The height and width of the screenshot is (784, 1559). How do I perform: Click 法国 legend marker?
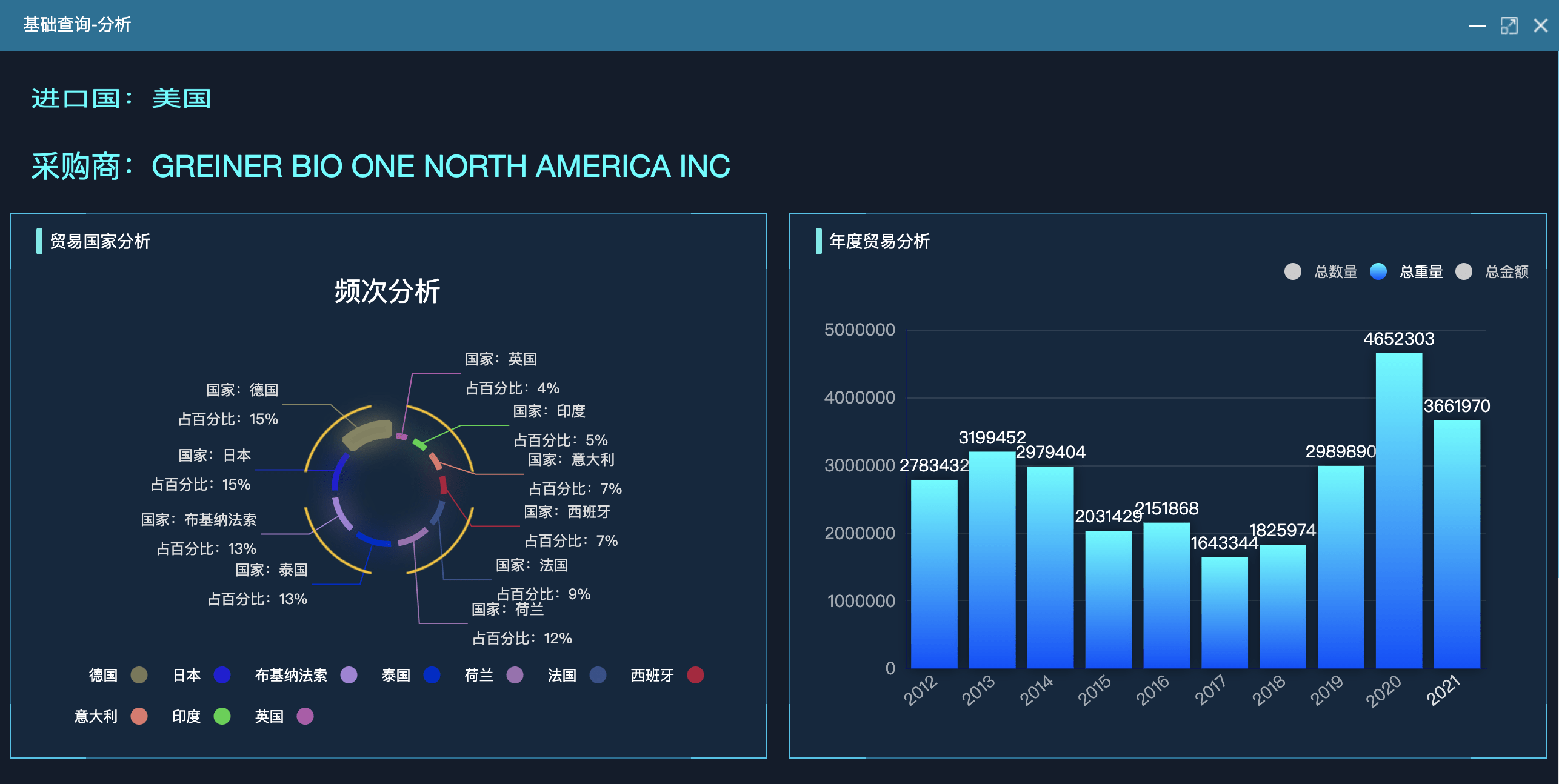(x=598, y=675)
